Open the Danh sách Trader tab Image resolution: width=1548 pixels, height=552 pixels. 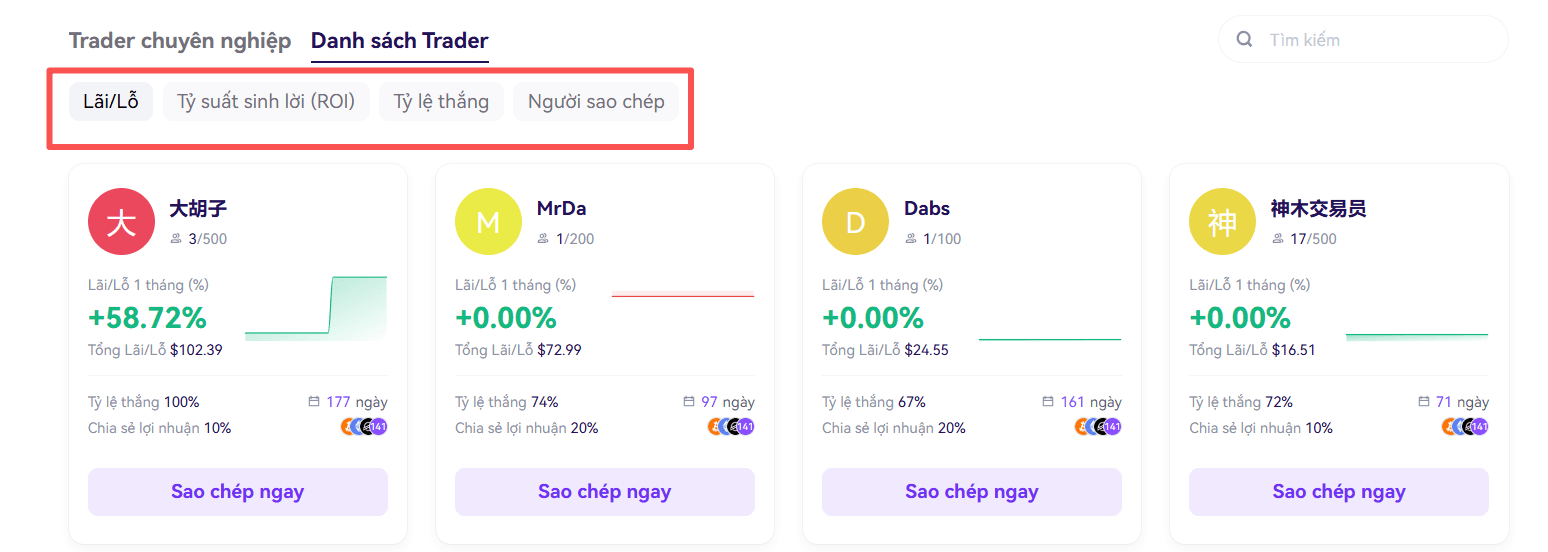[400, 41]
